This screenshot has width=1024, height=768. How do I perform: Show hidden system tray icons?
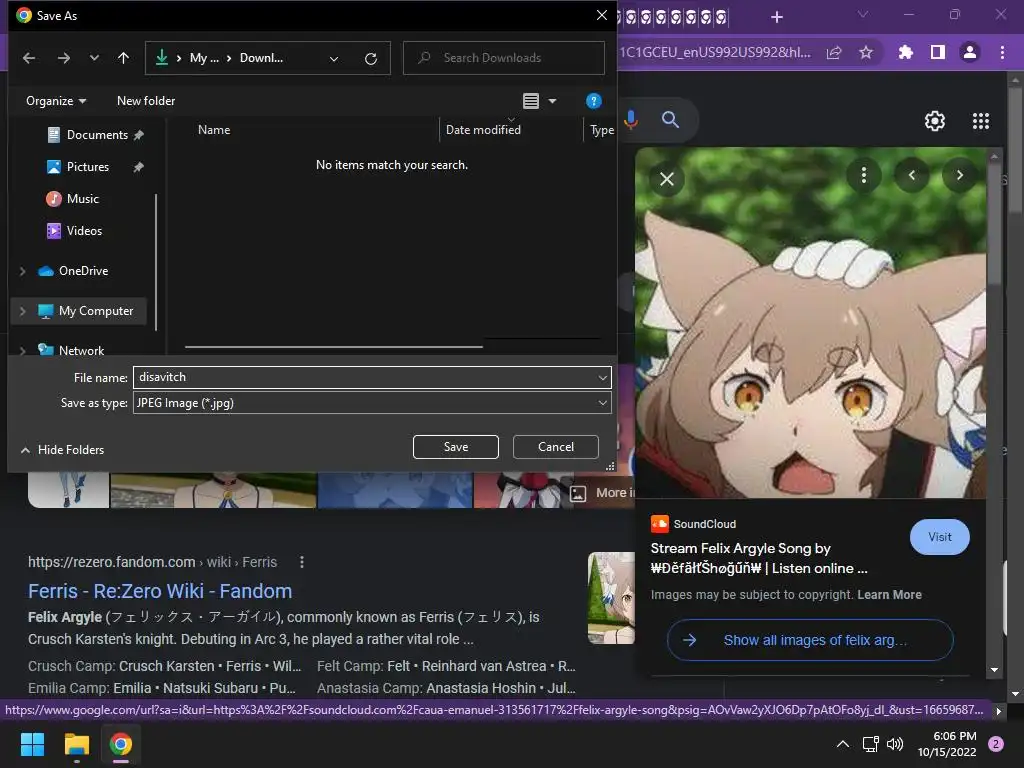[x=843, y=744]
